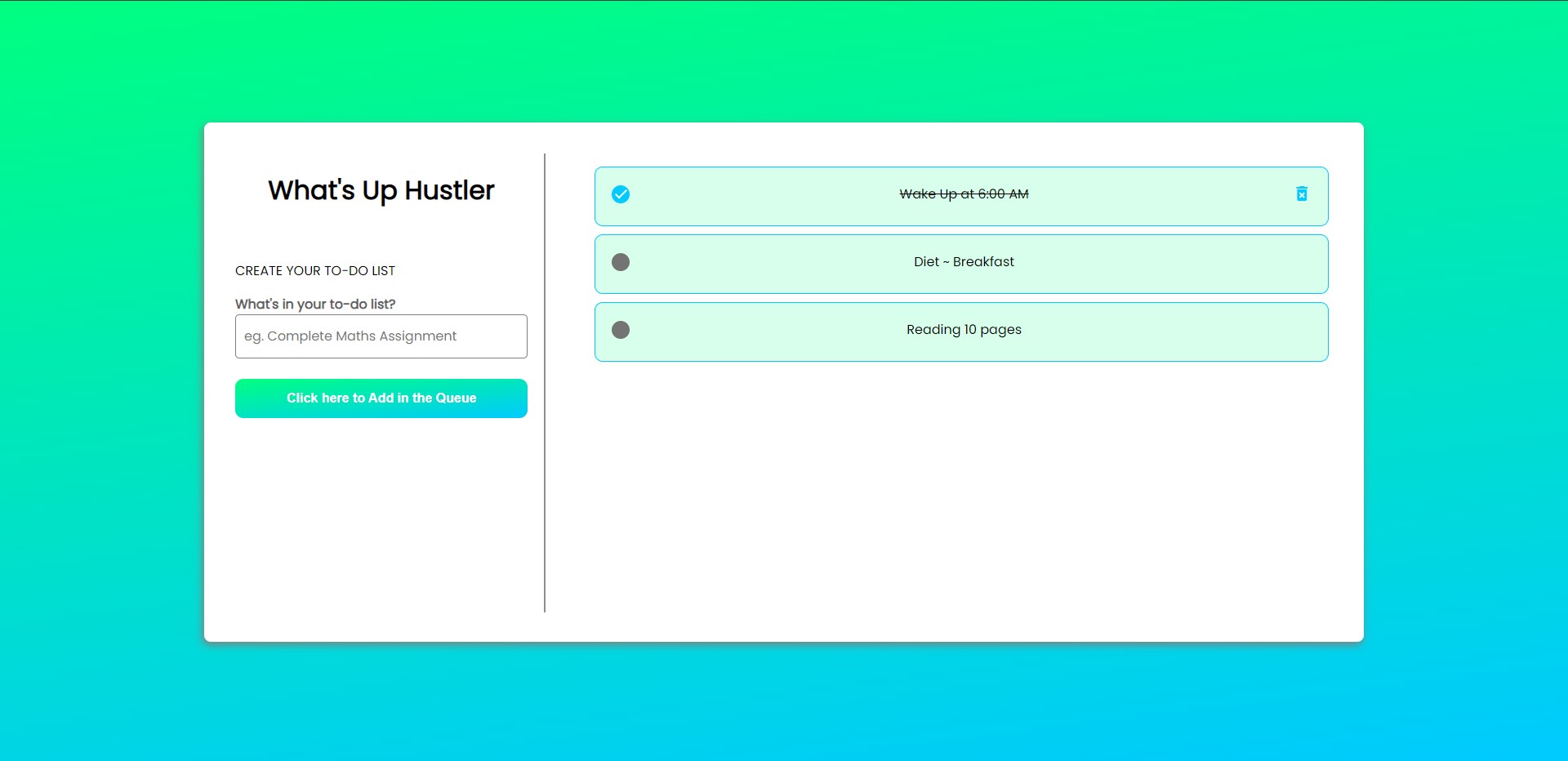Focus the to-do text input field
The image size is (1568, 761).
381,336
